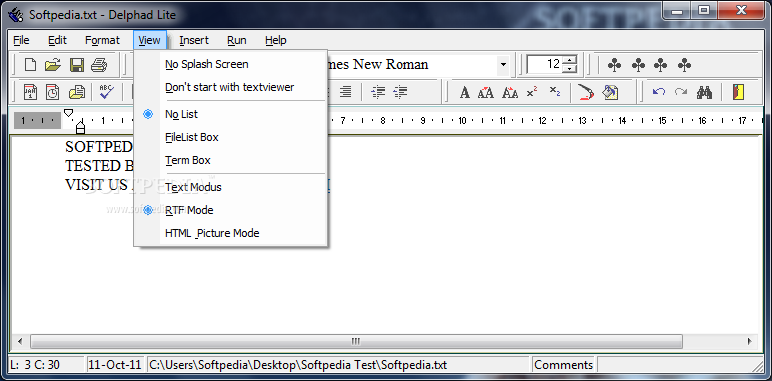
Task: Expand the Times New Roman font dropdown
Action: (503, 64)
